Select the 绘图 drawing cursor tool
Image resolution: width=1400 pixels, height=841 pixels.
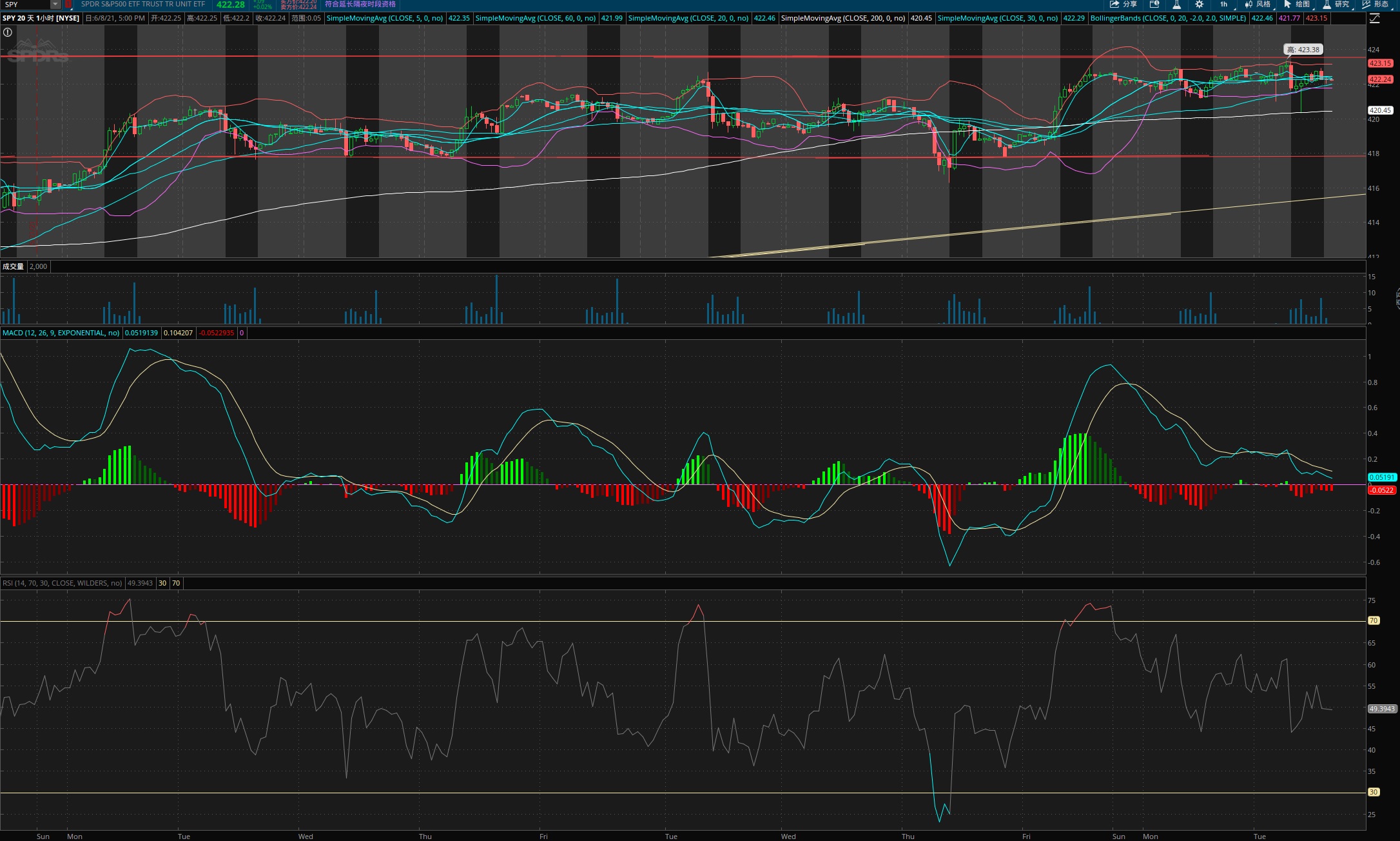1296,5
